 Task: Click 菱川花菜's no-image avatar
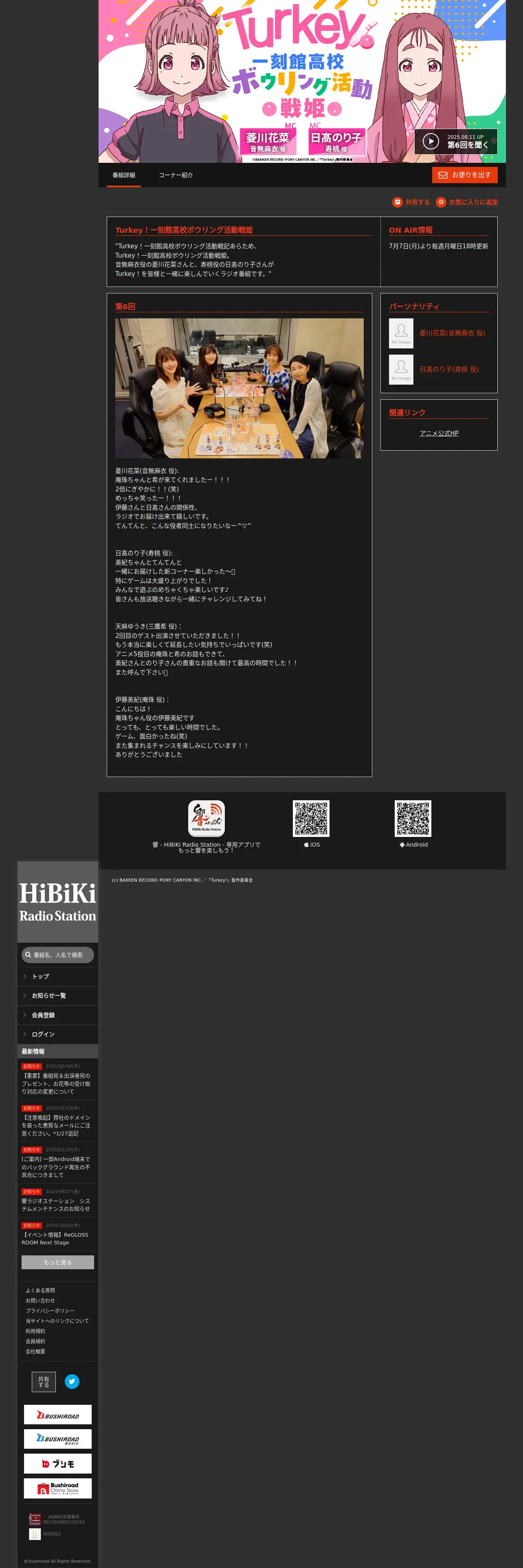pyautogui.click(x=401, y=333)
